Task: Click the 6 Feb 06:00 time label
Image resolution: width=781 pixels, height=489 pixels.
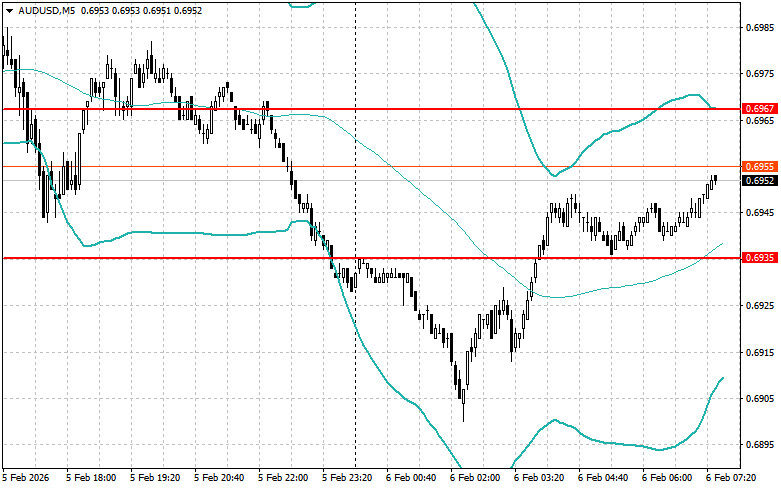Action: click(667, 478)
